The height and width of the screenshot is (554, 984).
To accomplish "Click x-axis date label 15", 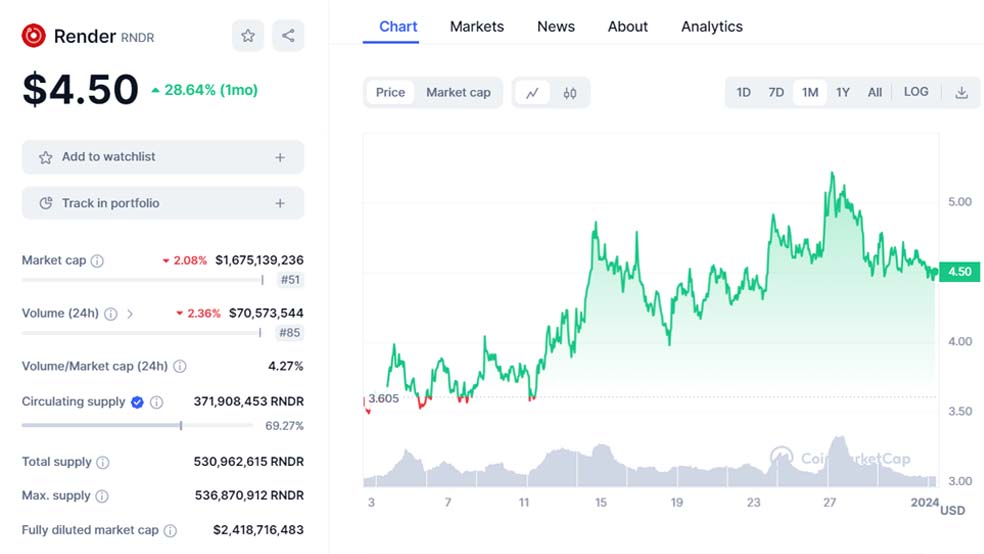I will click(x=601, y=503).
